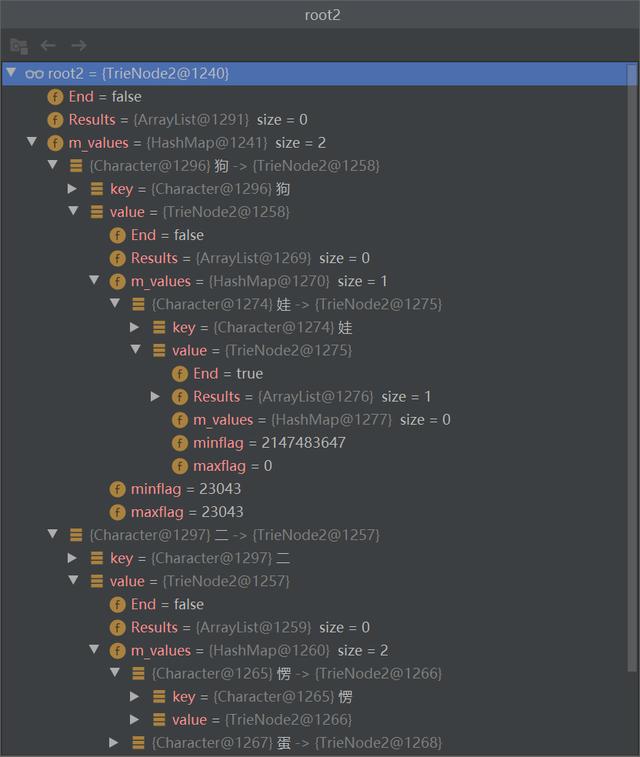Click the leftmost toolbar icon beside the arrows
Image resolution: width=640 pixels, height=757 pixels.
tap(18, 45)
